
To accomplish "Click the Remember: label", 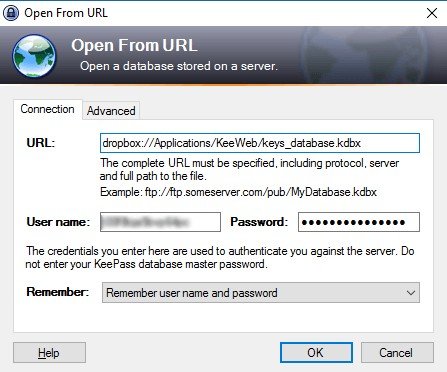I will tap(58, 292).
